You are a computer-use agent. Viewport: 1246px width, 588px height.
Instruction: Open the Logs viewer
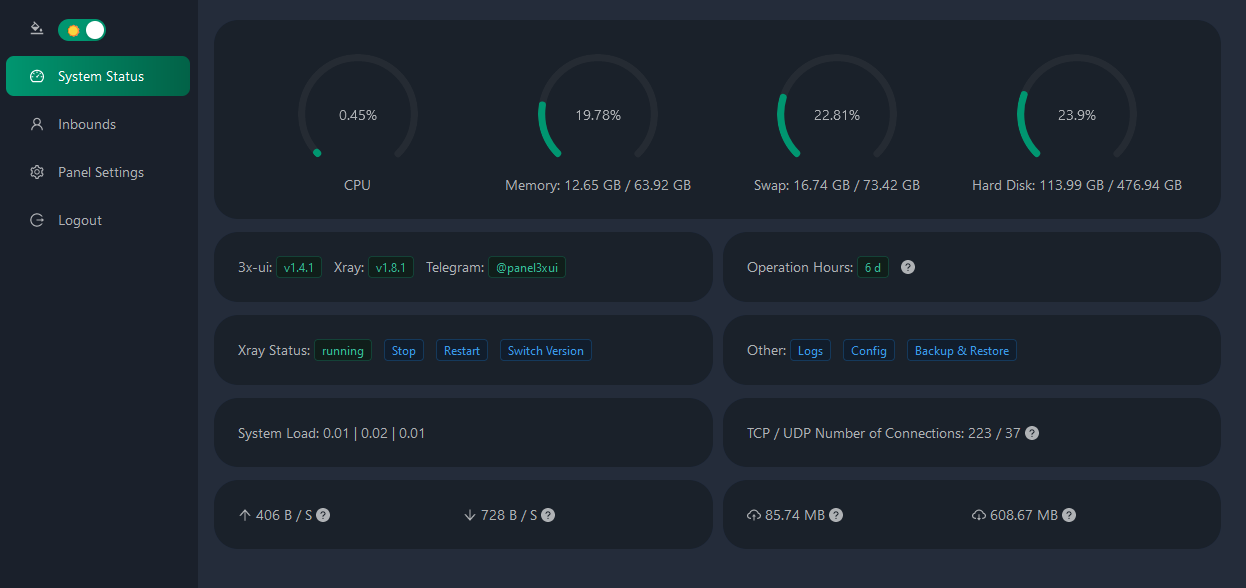[x=810, y=351]
